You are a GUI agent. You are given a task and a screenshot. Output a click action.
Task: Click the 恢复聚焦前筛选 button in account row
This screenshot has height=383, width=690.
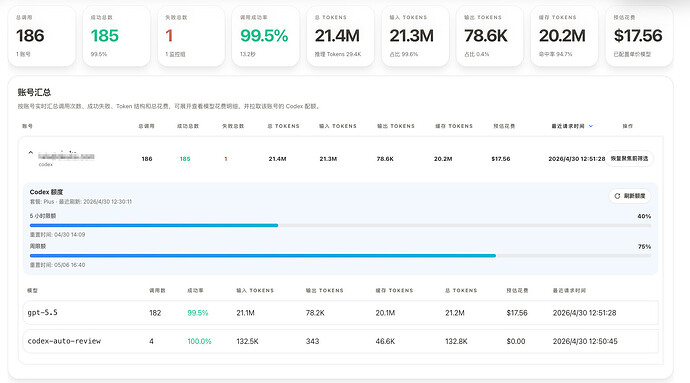click(629, 158)
